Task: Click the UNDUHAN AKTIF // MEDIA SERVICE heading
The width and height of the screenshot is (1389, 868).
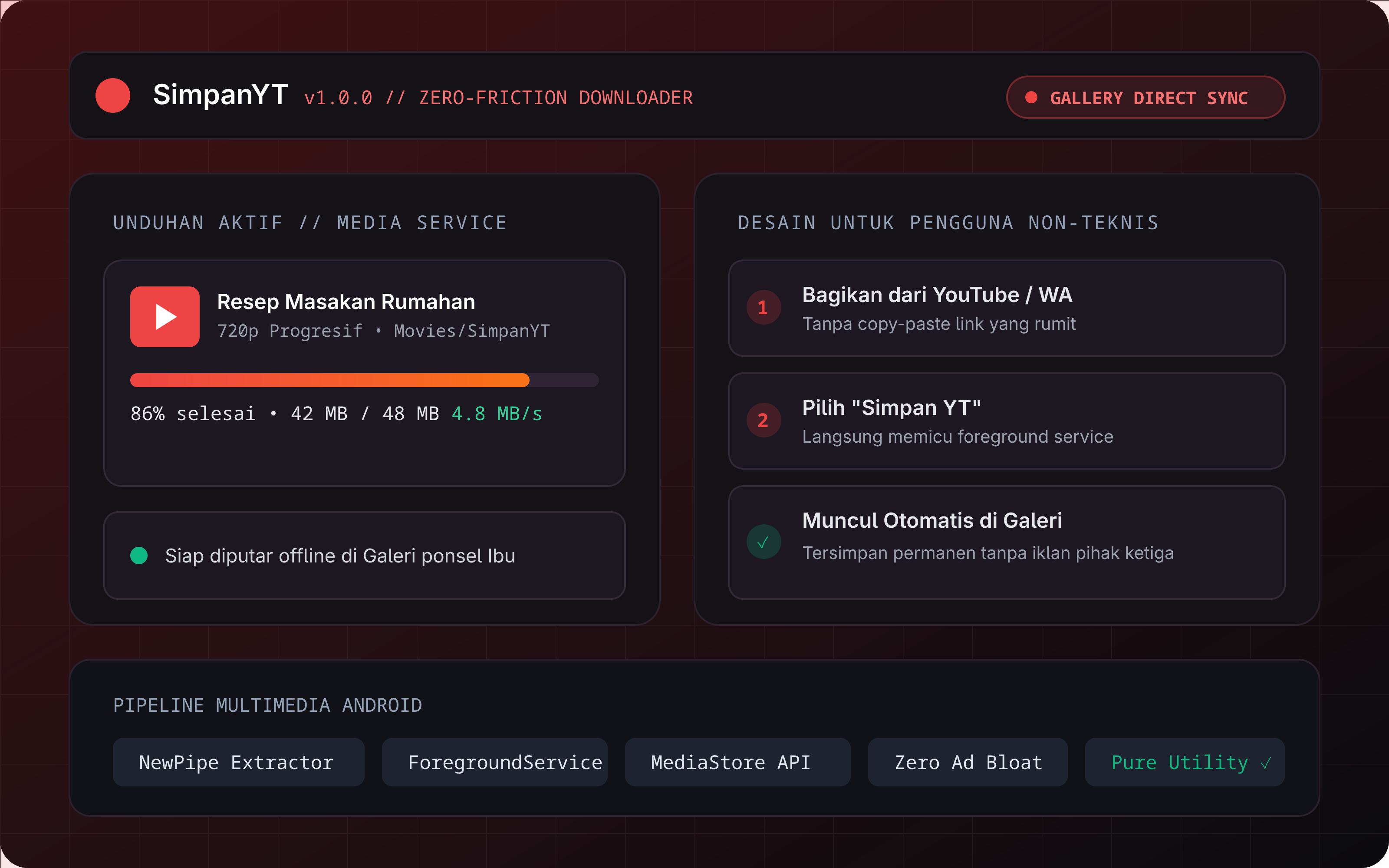Action: pyautogui.click(x=310, y=223)
